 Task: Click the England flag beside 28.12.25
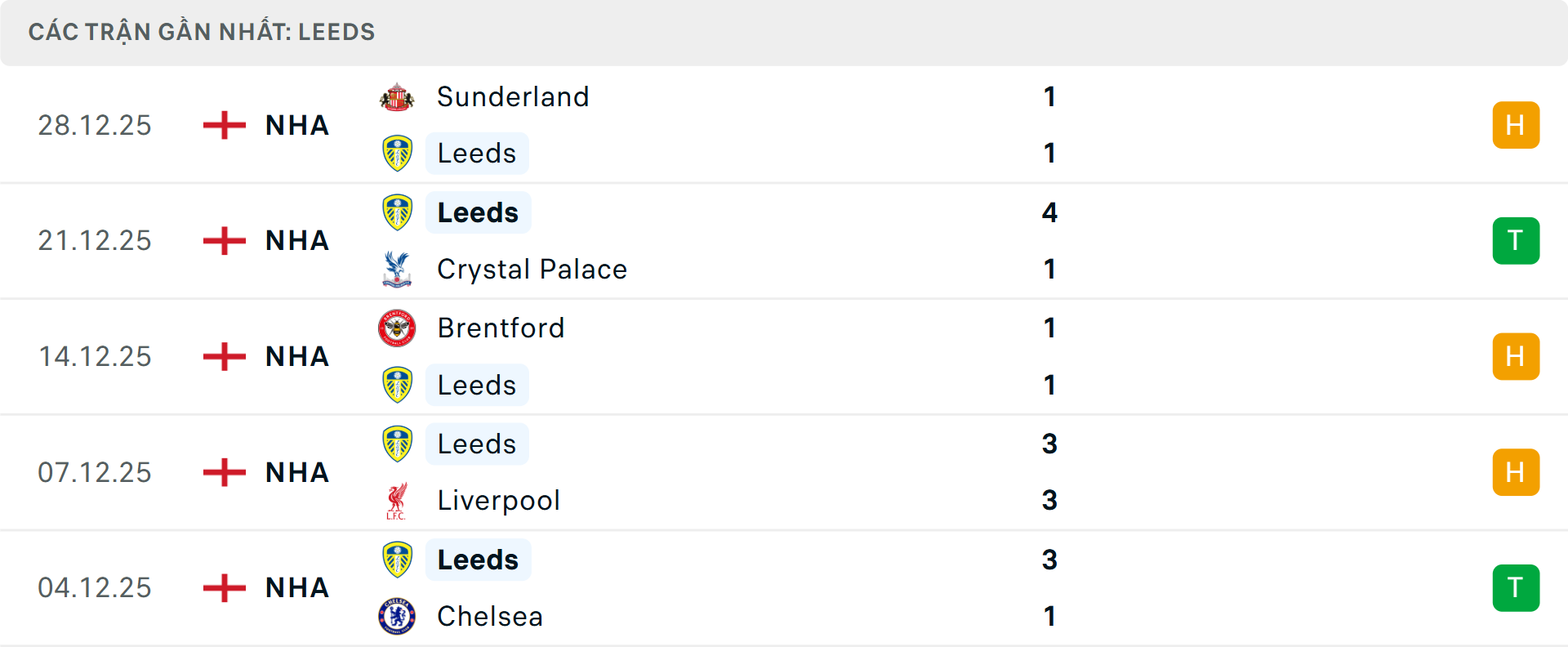point(222,125)
